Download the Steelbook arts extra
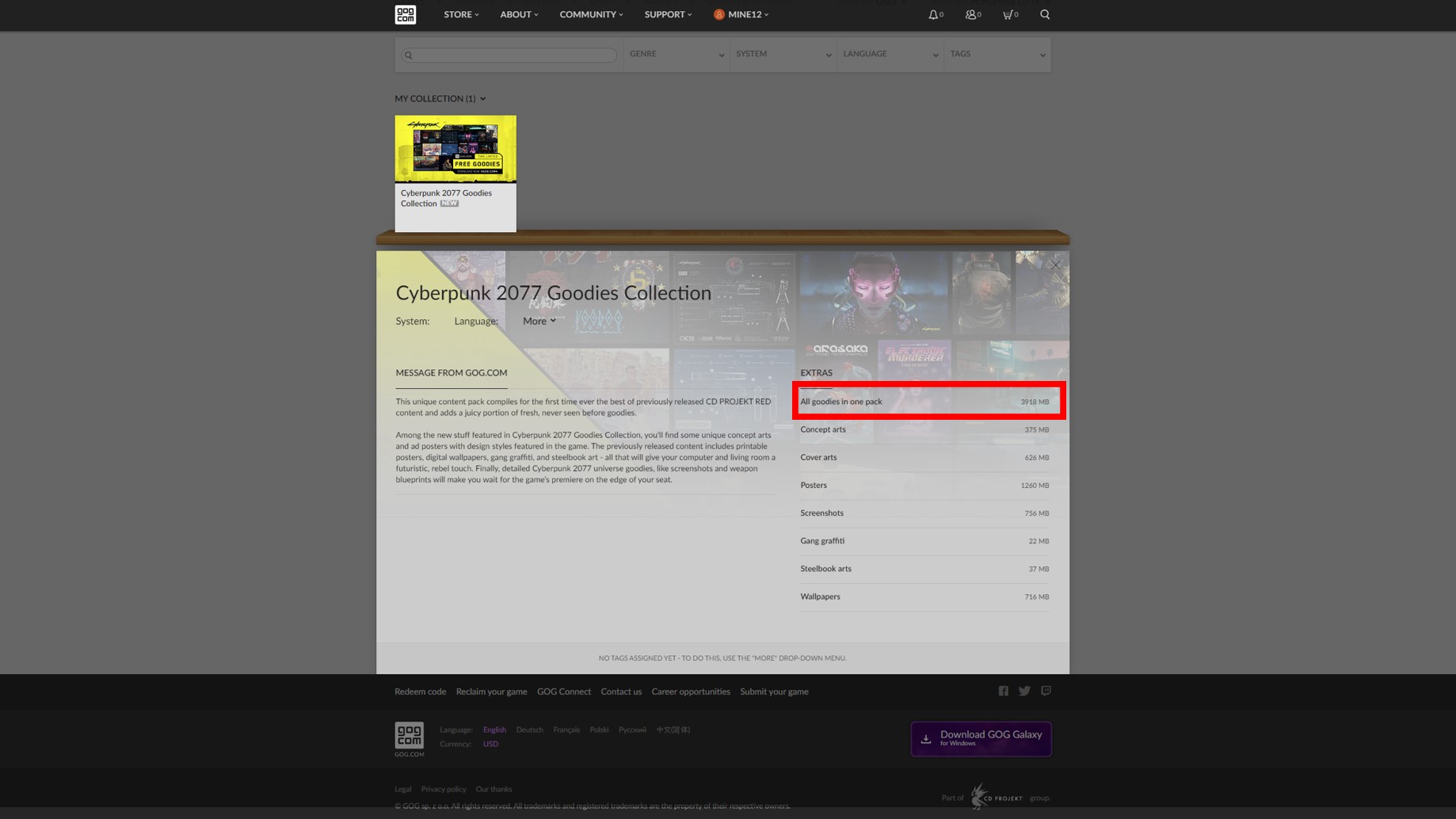 (x=924, y=569)
